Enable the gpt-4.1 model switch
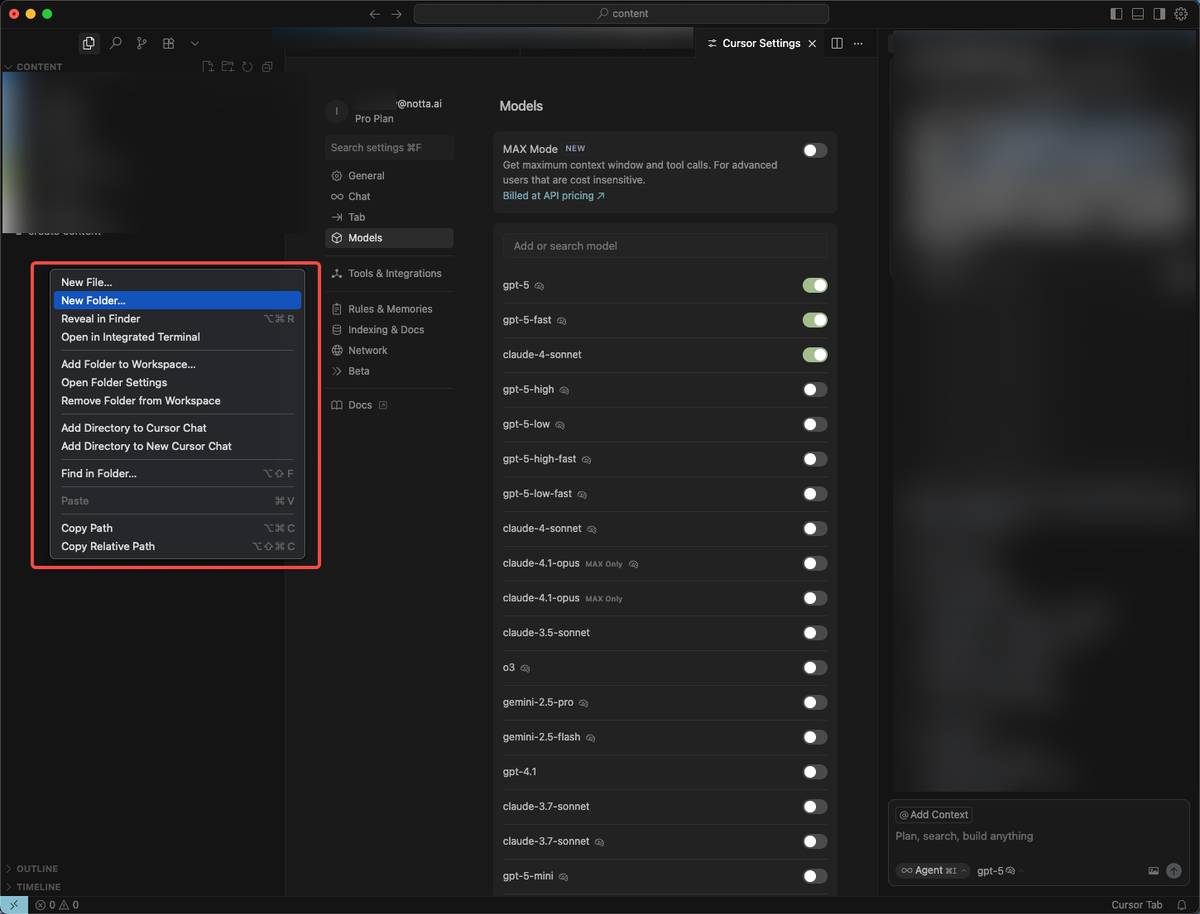 point(815,772)
